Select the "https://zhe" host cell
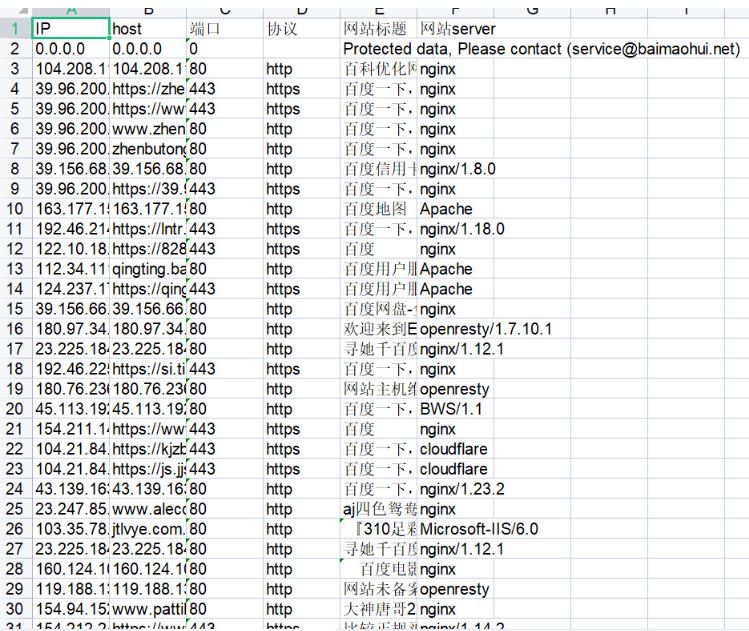Screen dimensions: 749x631 (148, 89)
